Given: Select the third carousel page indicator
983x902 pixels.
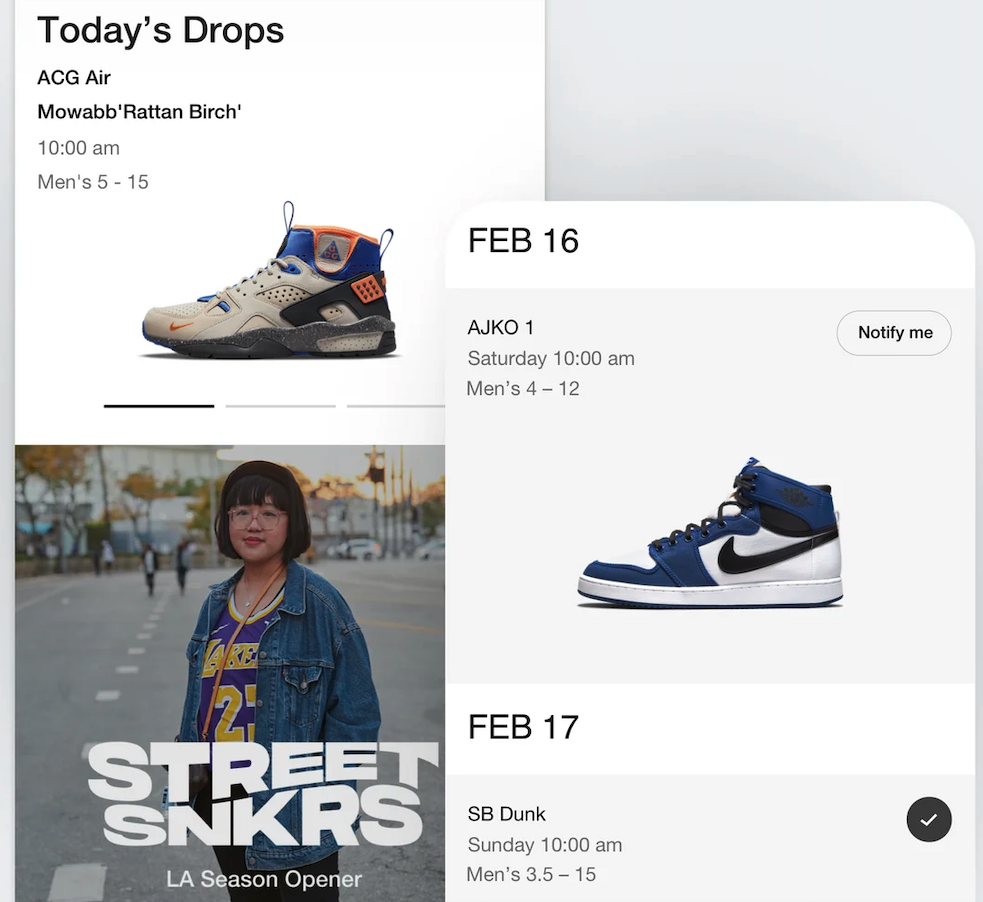Looking at the screenshot, I should 396,406.
